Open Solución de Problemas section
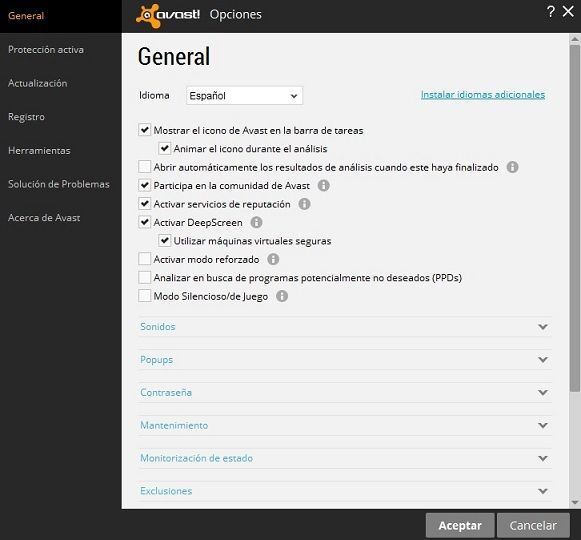581x540 pixels. coord(59,184)
